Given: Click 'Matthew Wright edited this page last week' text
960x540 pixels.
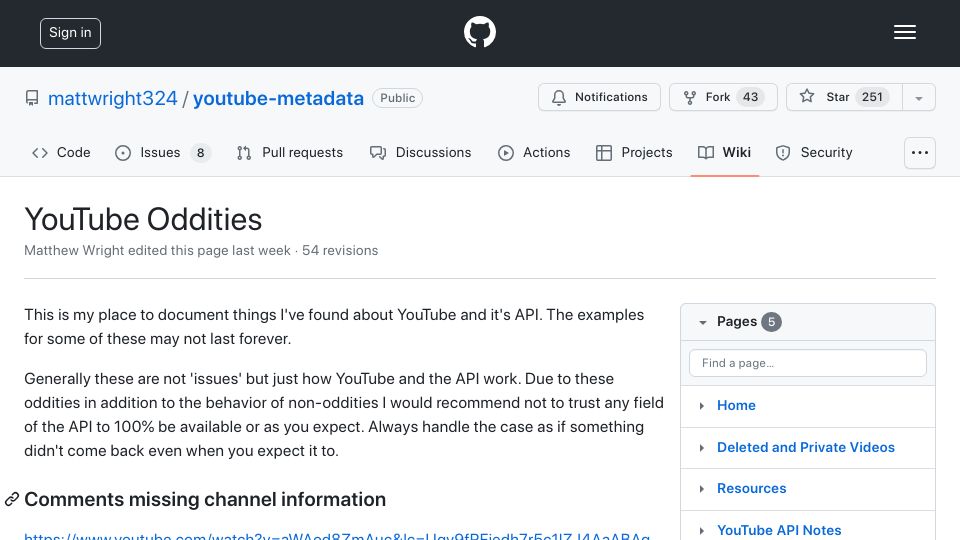Looking at the screenshot, I should pos(157,250).
